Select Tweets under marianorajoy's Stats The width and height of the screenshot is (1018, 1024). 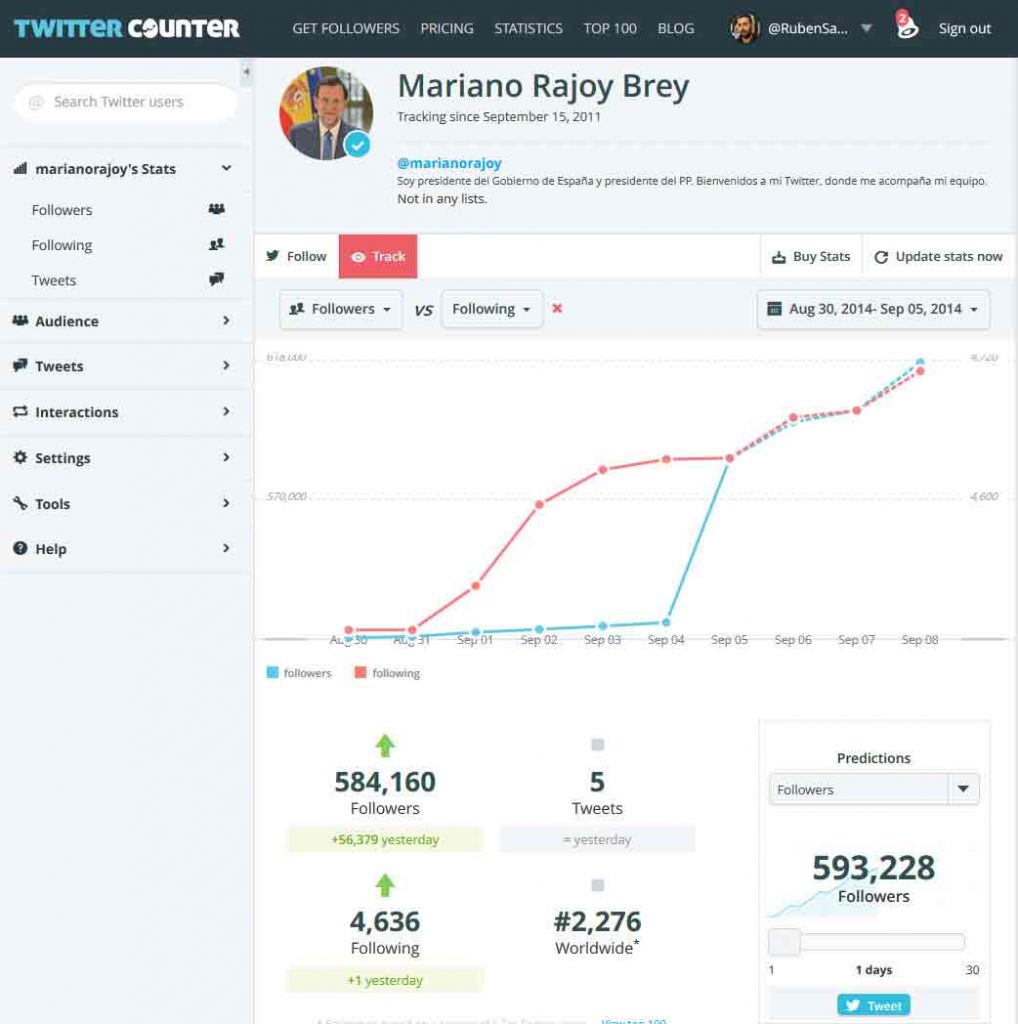[x=54, y=280]
